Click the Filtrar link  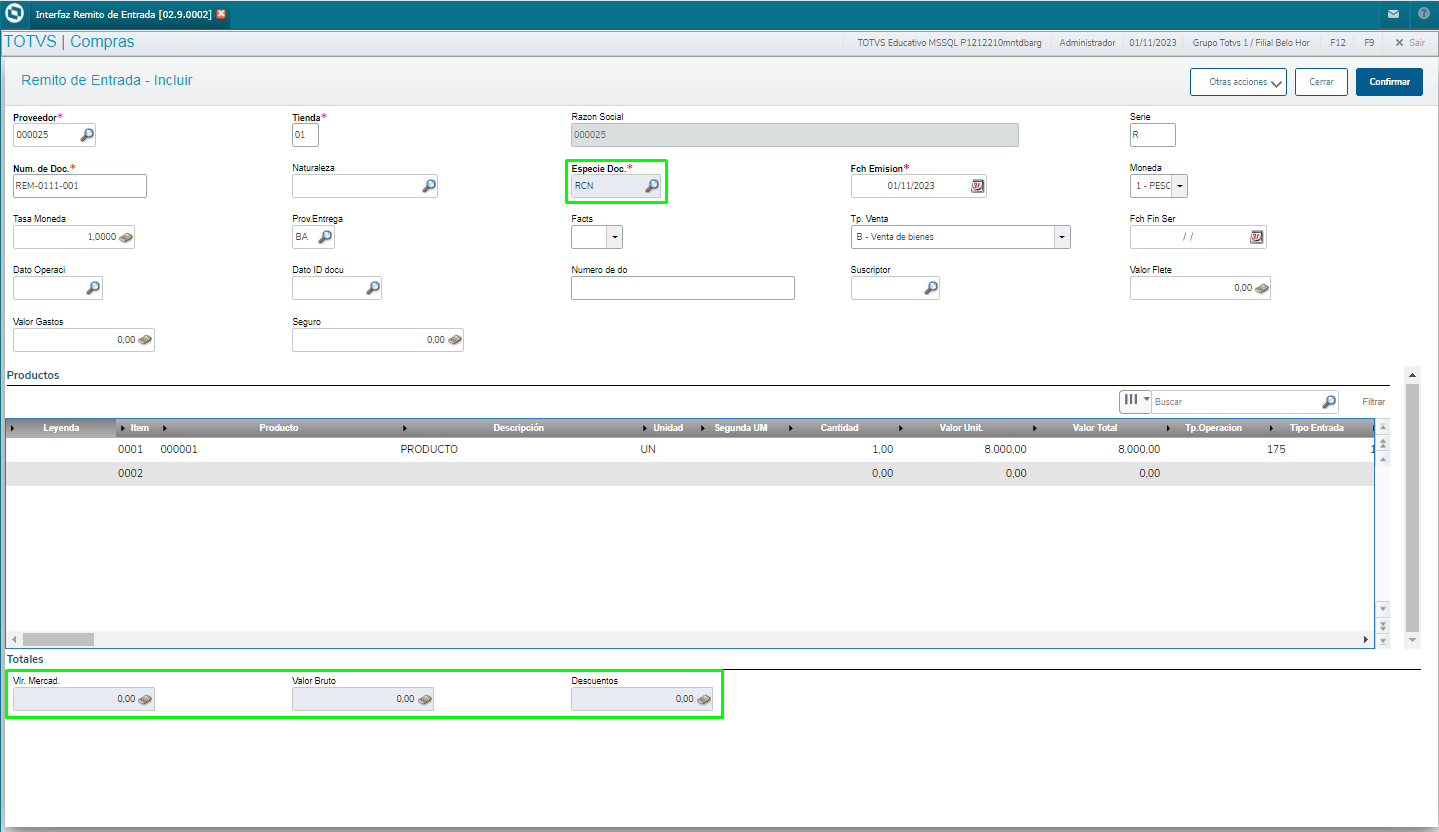[1374, 401]
